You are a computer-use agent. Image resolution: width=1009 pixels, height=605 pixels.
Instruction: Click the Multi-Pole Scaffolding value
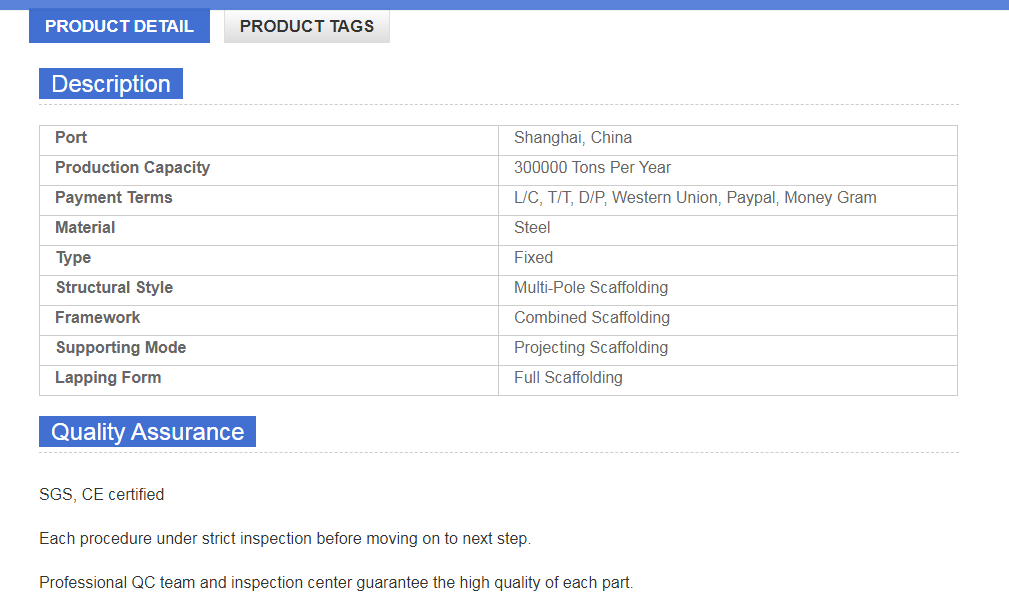591,288
